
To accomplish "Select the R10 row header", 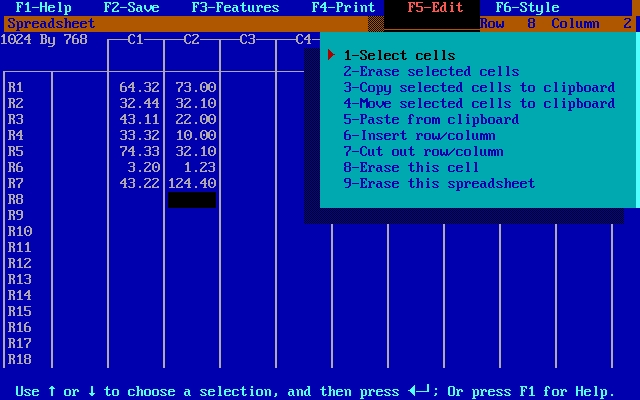I will (19, 232).
